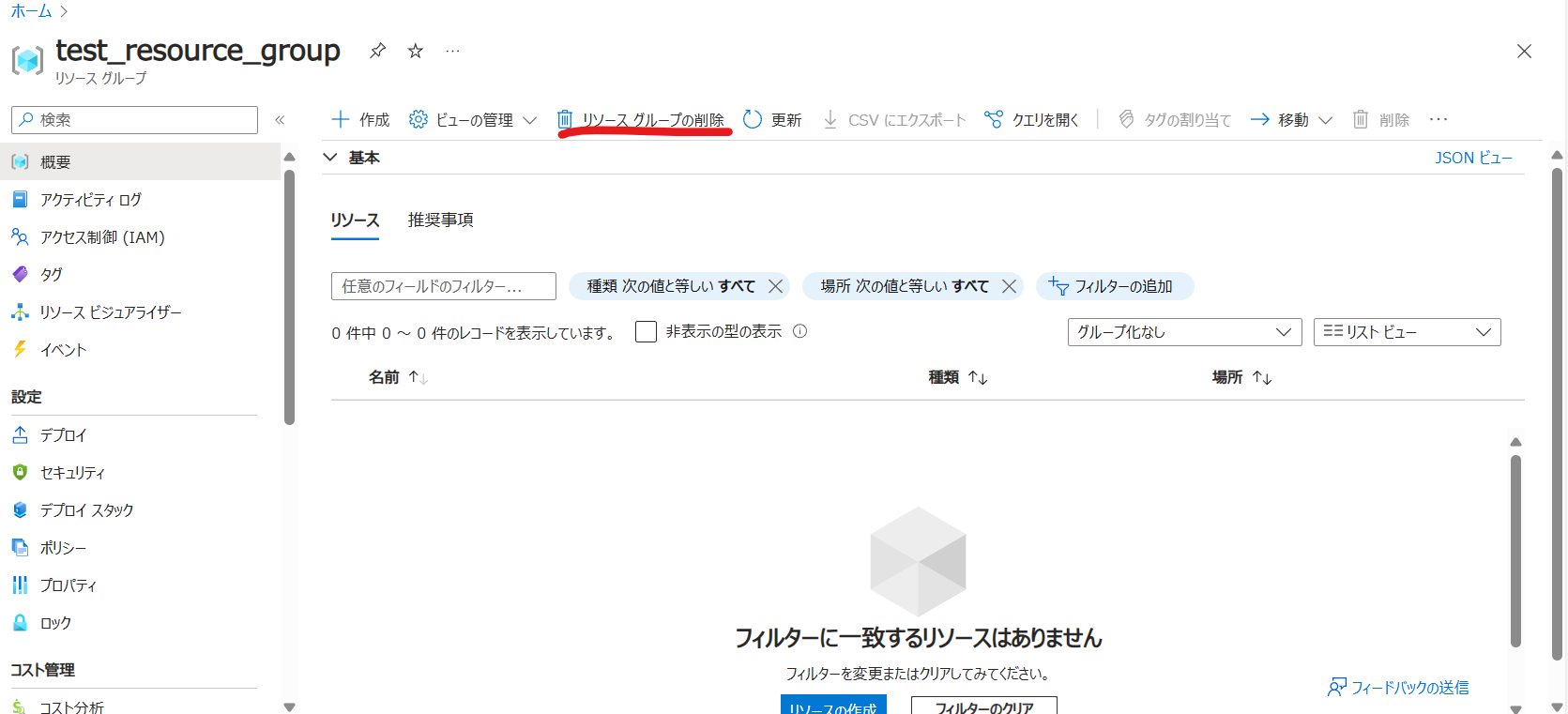Click タグの割り当て
Viewport: 1568px width, 714px height.
[x=1174, y=120]
